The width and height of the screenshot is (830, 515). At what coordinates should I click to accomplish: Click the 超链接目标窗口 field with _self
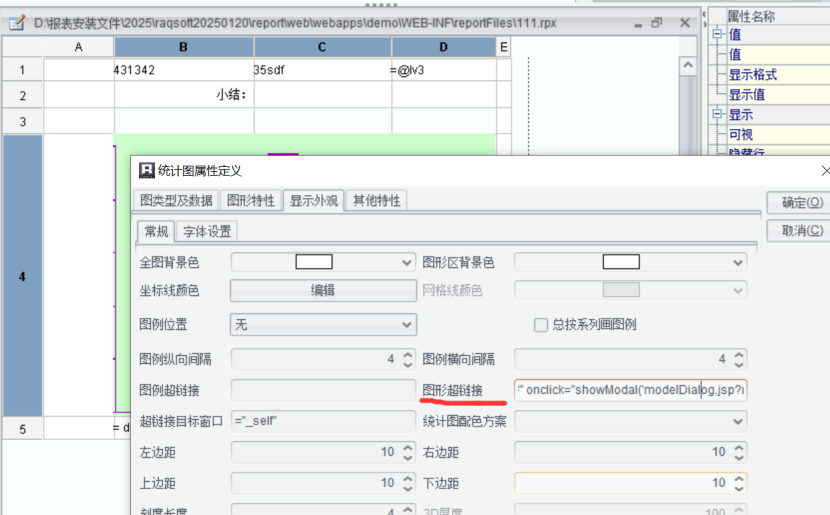tap(323, 421)
